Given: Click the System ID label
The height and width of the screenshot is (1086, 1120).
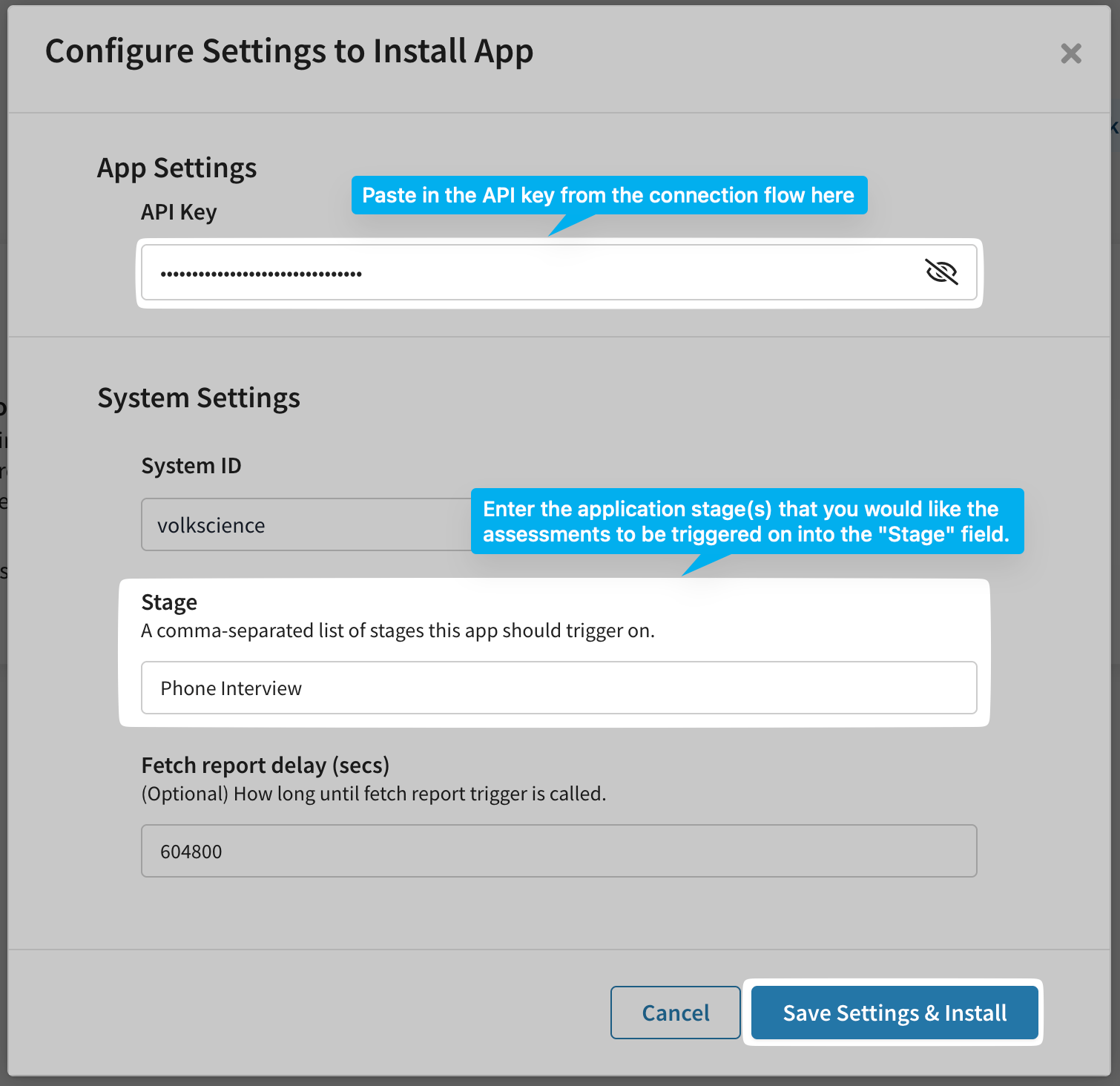Looking at the screenshot, I should [x=191, y=466].
